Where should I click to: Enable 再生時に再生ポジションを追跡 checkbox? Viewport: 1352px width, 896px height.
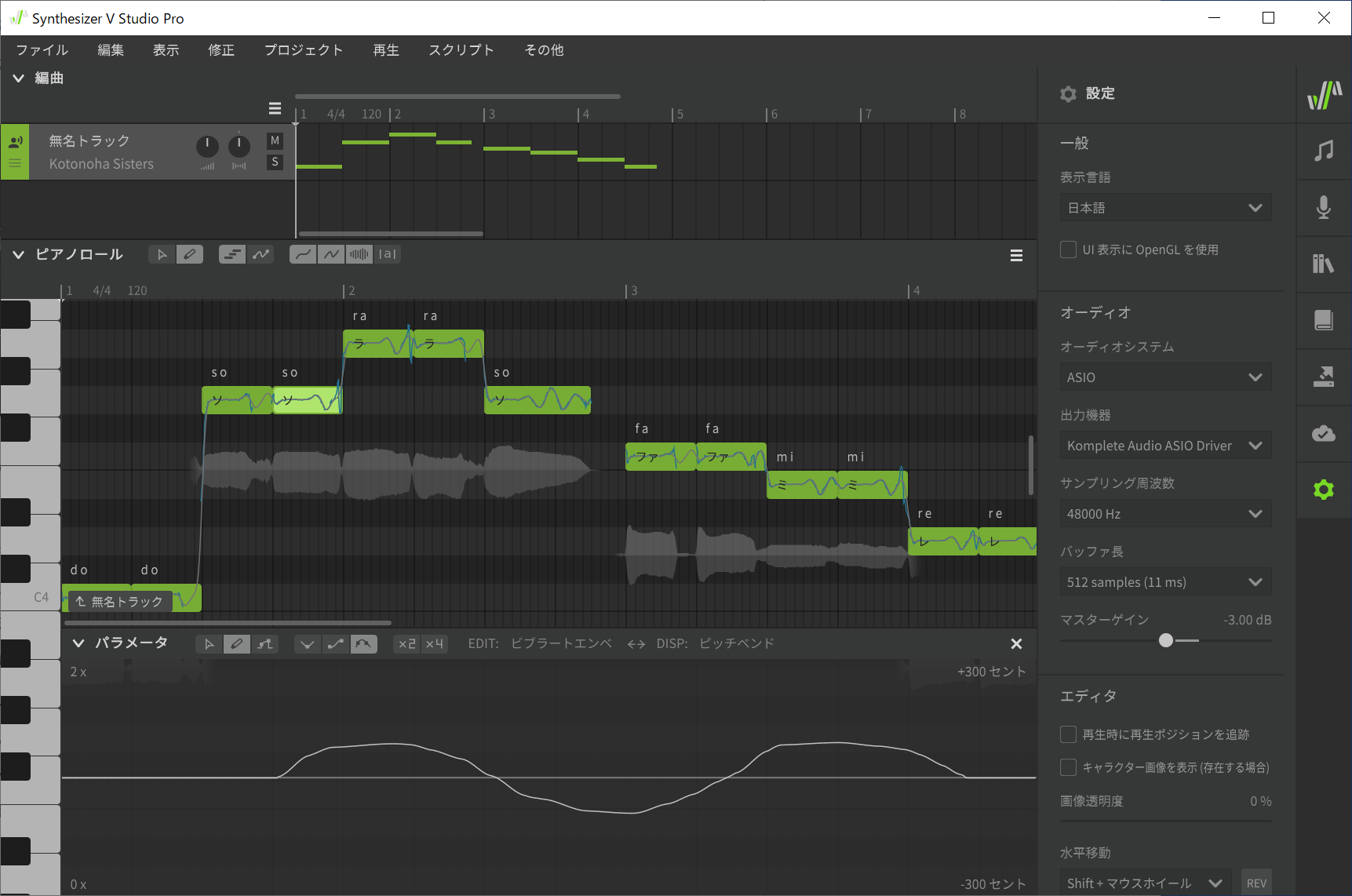point(1068,734)
